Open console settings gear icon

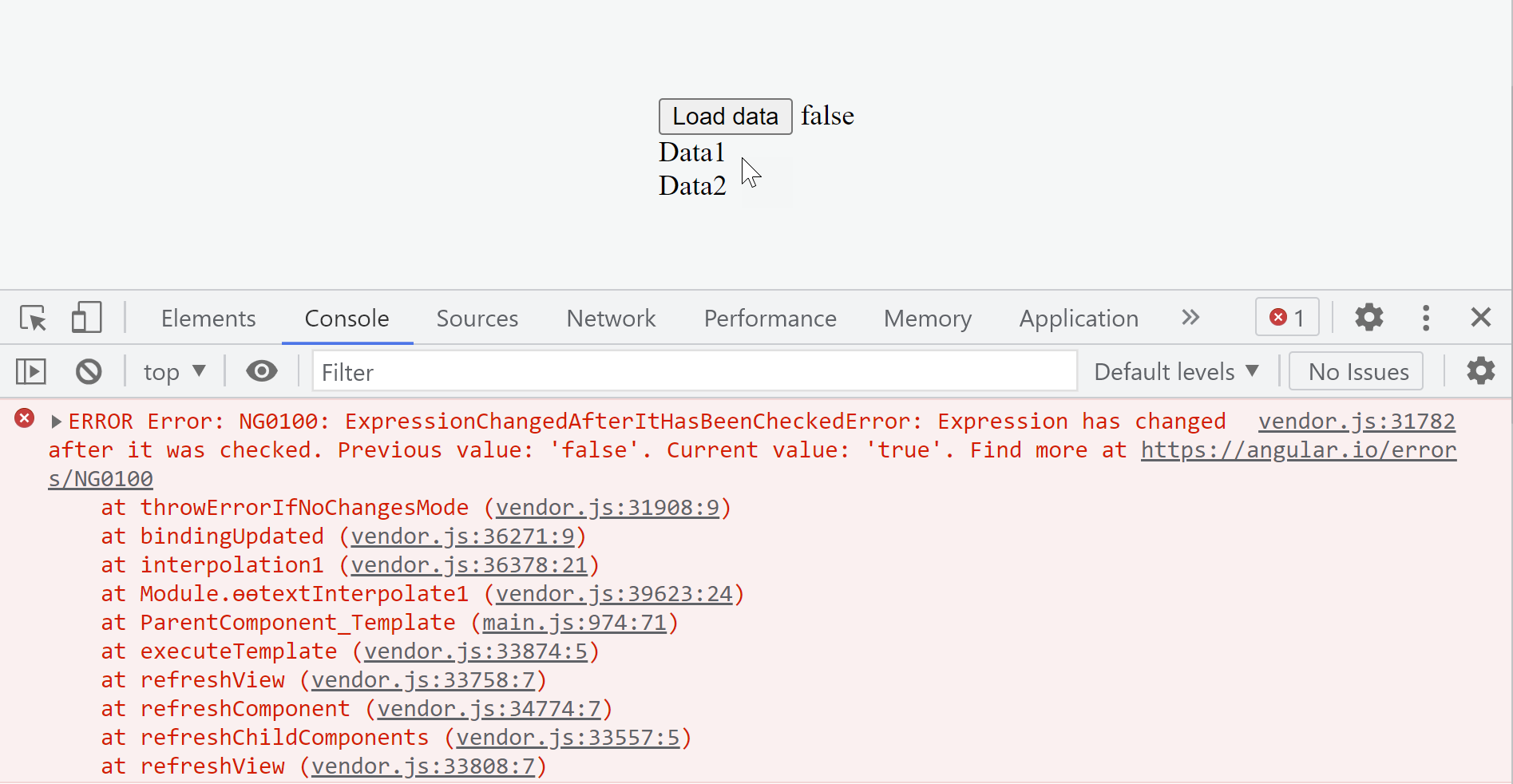(1481, 371)
